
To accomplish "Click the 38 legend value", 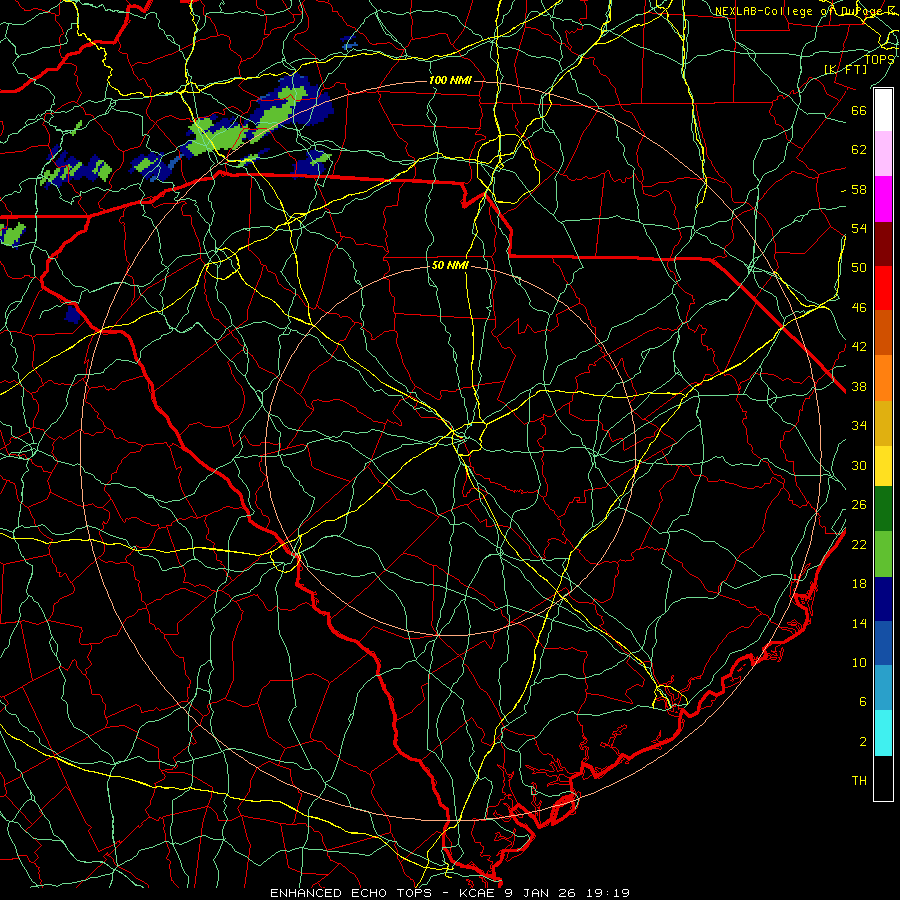I will coord(859,387).
